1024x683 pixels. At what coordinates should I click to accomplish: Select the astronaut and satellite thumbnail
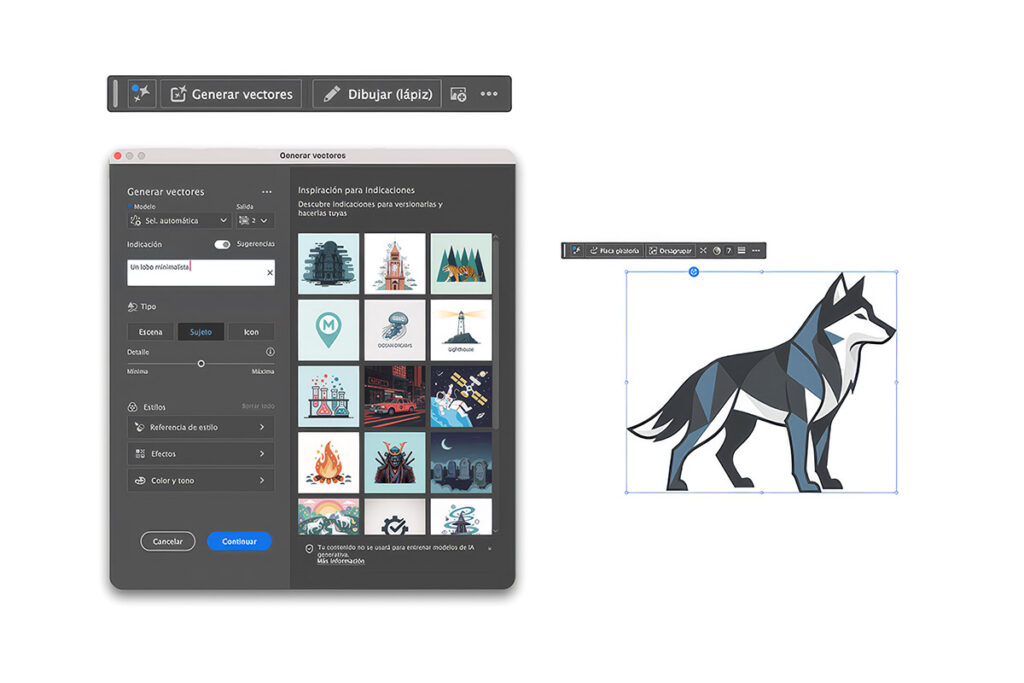tap(461, 396)
